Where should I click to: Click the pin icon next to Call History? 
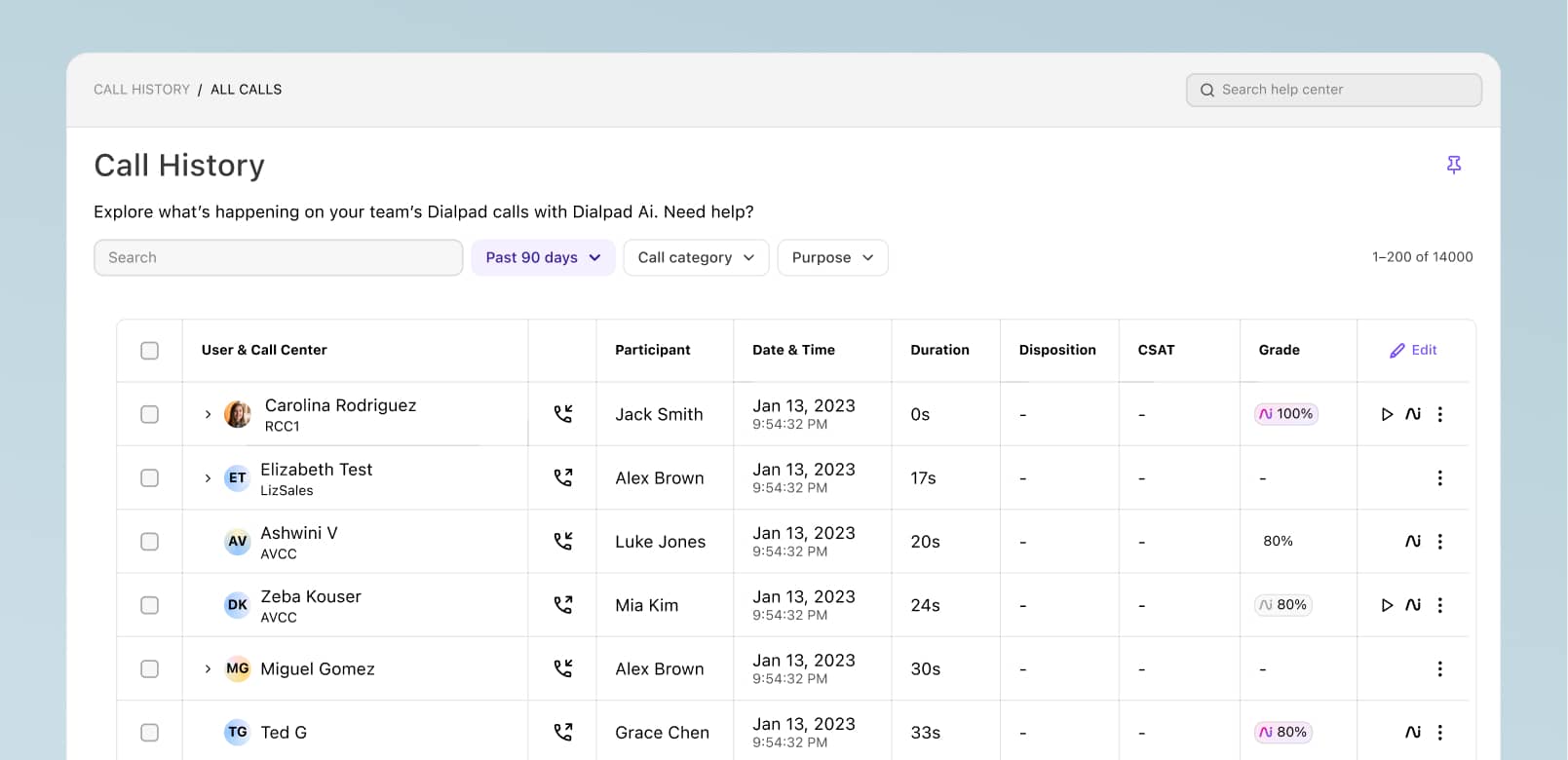click(1453, 165)
